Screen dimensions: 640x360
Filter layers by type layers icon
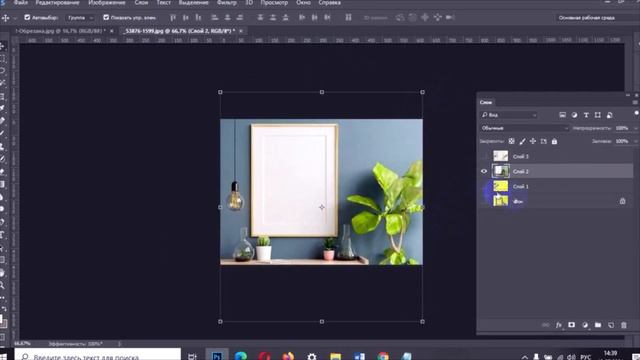point(586,115)
